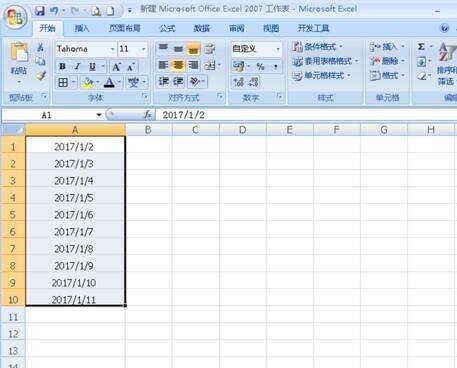The height and width of the screenshot is (368, 457).
Task: Increase indent of cell text
Action: pos(179,81)
